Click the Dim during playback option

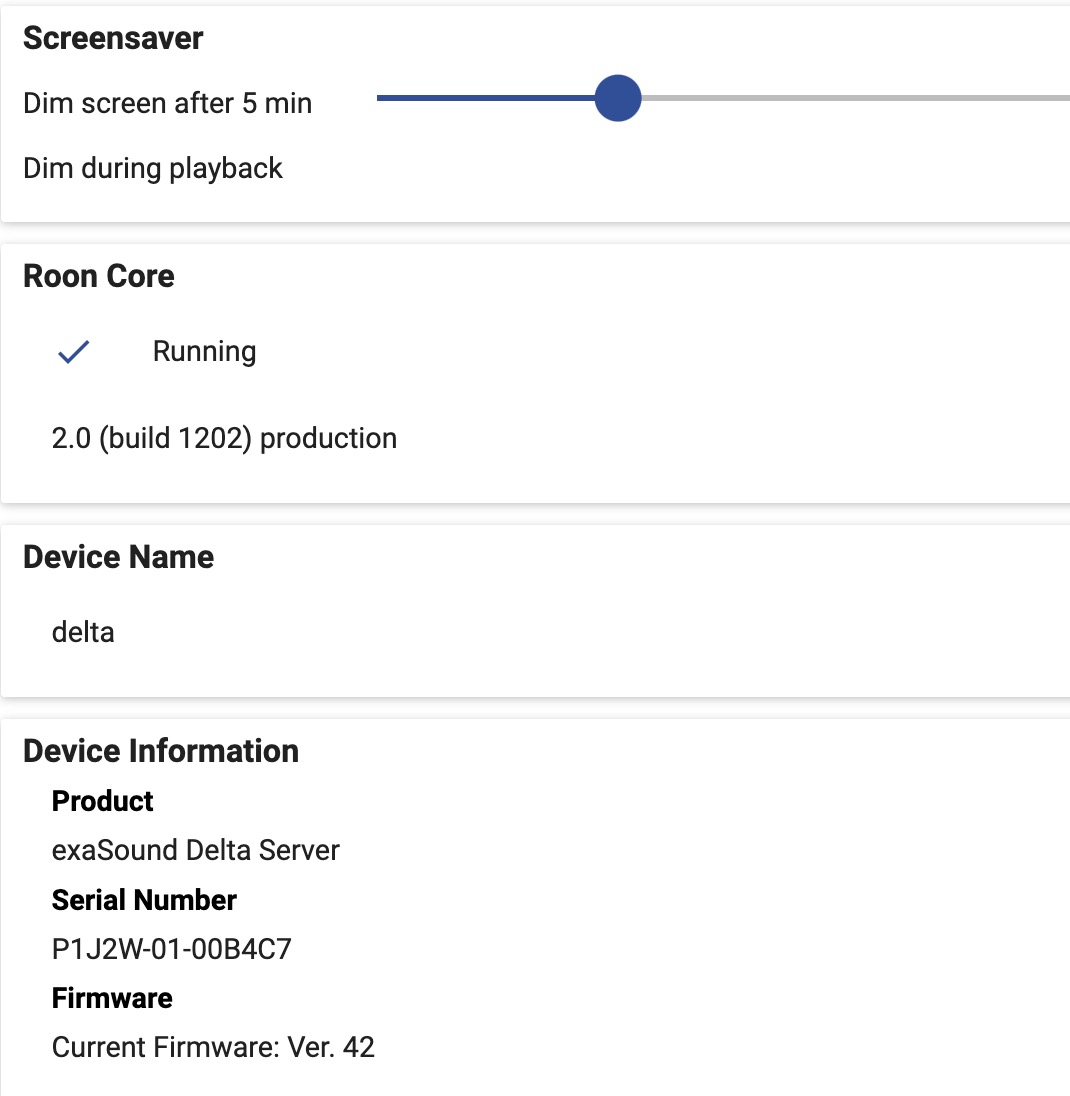152,168
